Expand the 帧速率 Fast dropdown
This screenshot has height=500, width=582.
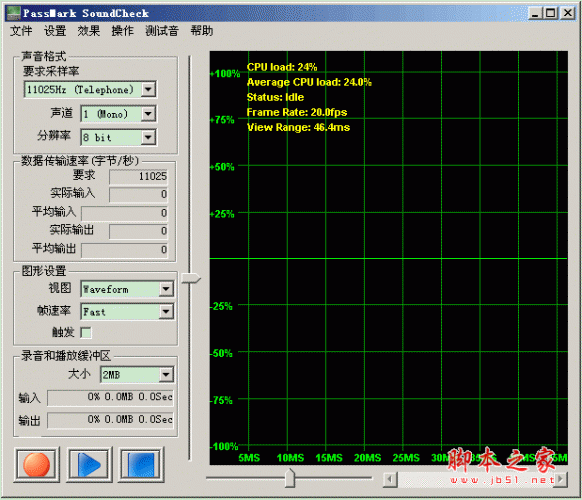click(x=166, y=311)
